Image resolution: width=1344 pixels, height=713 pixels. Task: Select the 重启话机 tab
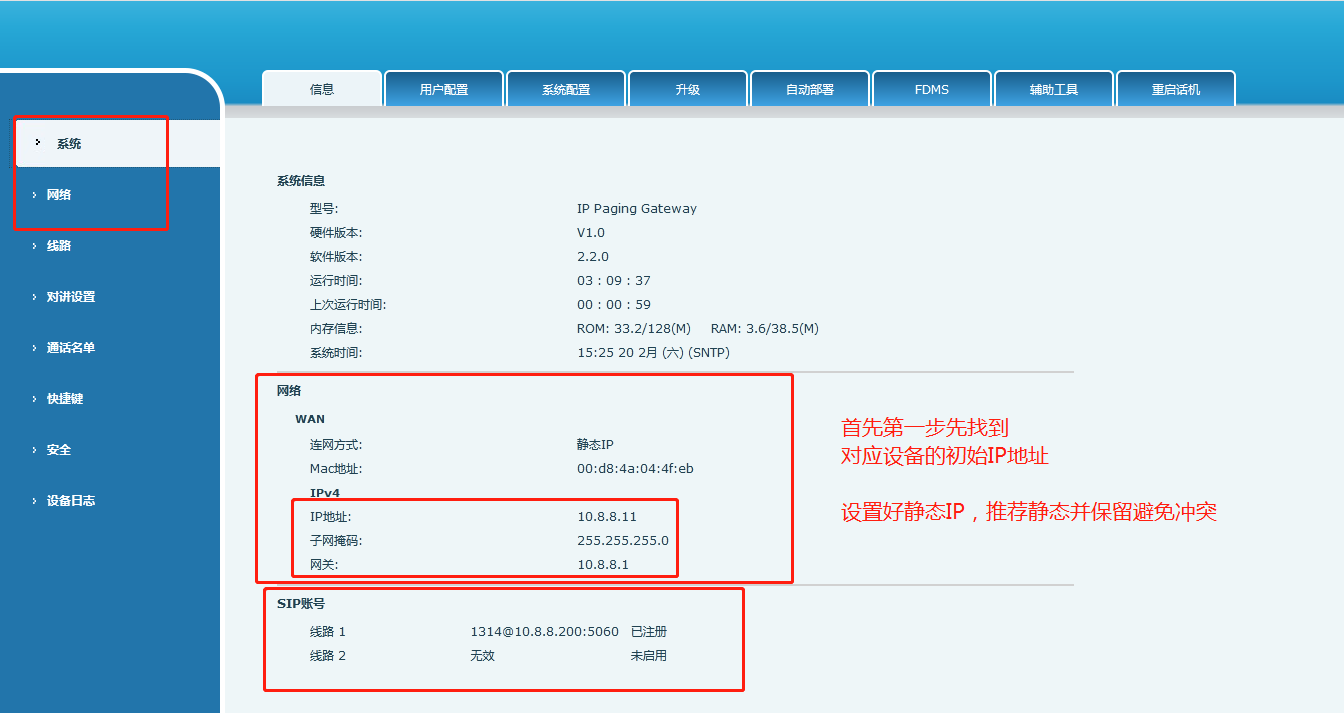[1176, 89]
